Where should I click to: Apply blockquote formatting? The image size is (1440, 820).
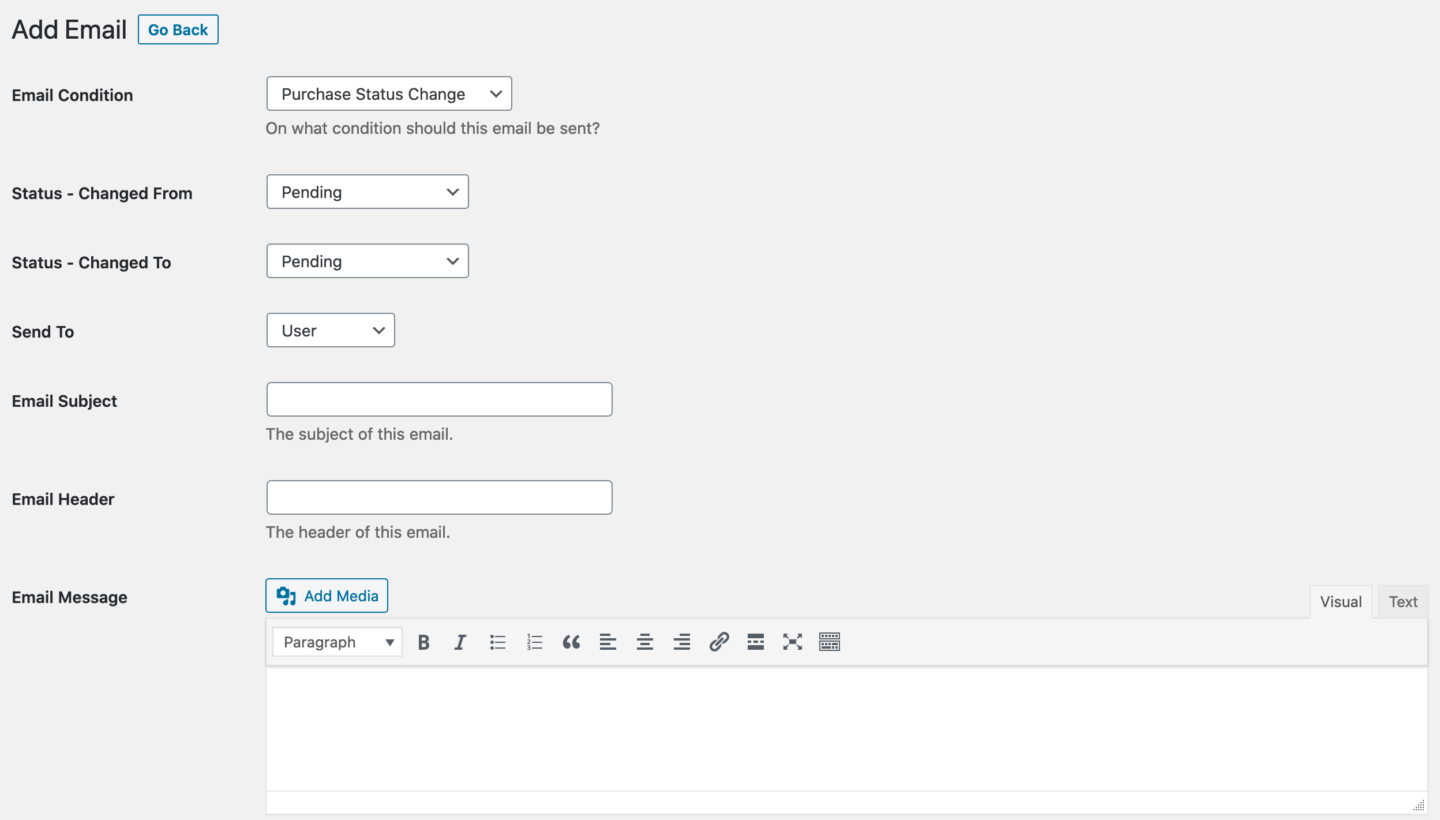click(571, 641)
